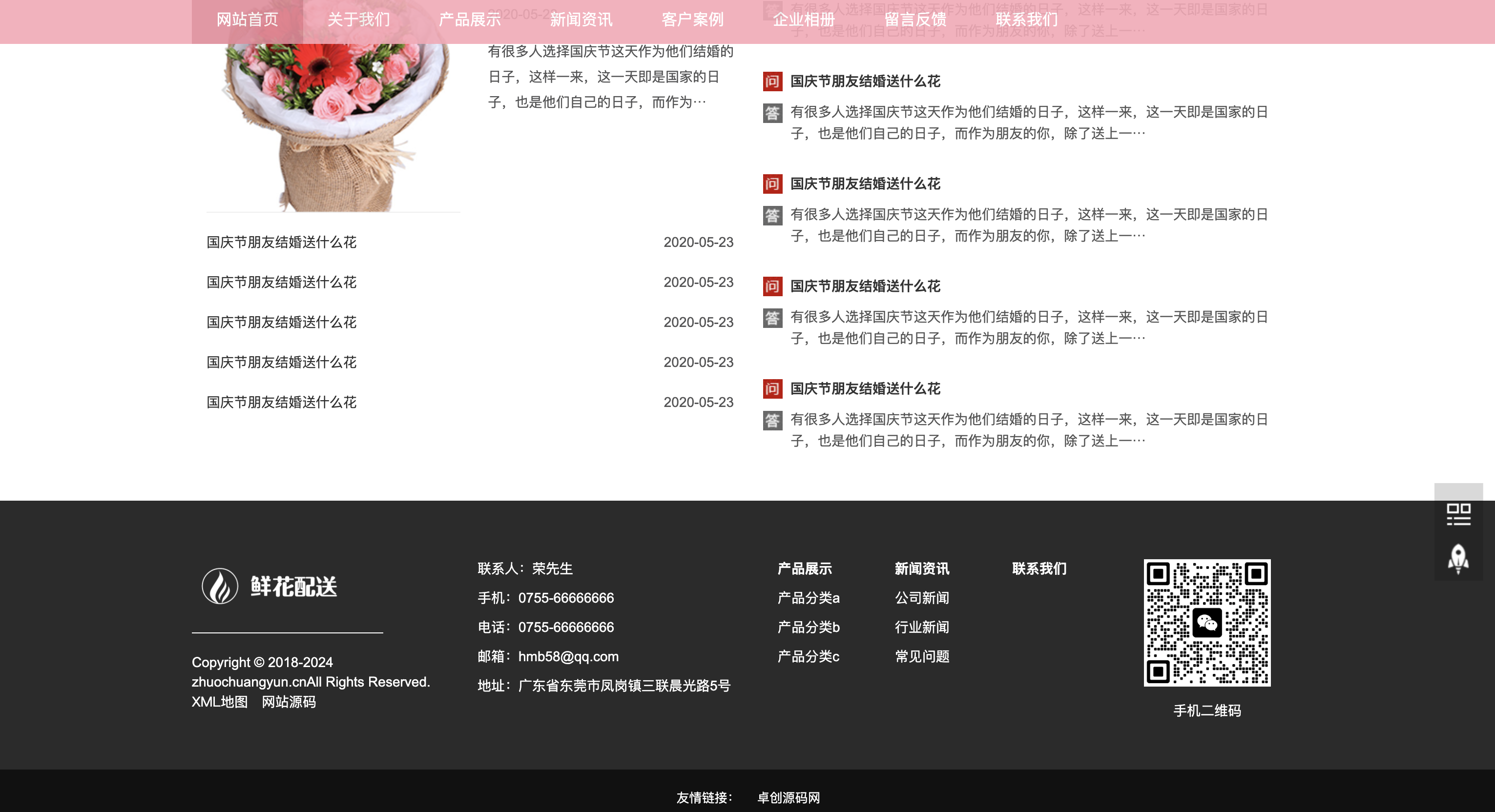1495x812 pixels.
Task: Click the 网站源码 footer link
Action: point(289,701)
